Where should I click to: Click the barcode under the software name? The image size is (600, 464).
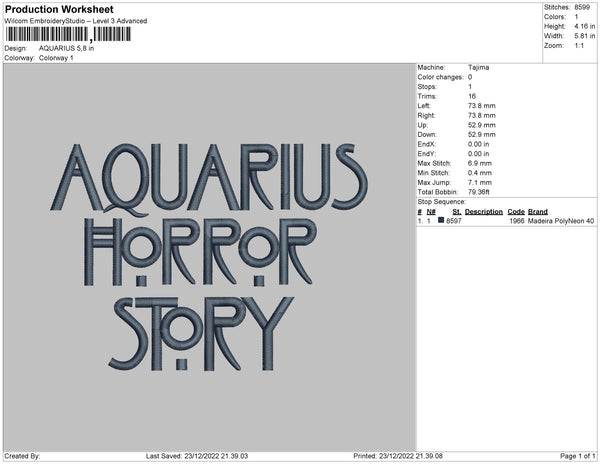(68, 34)
